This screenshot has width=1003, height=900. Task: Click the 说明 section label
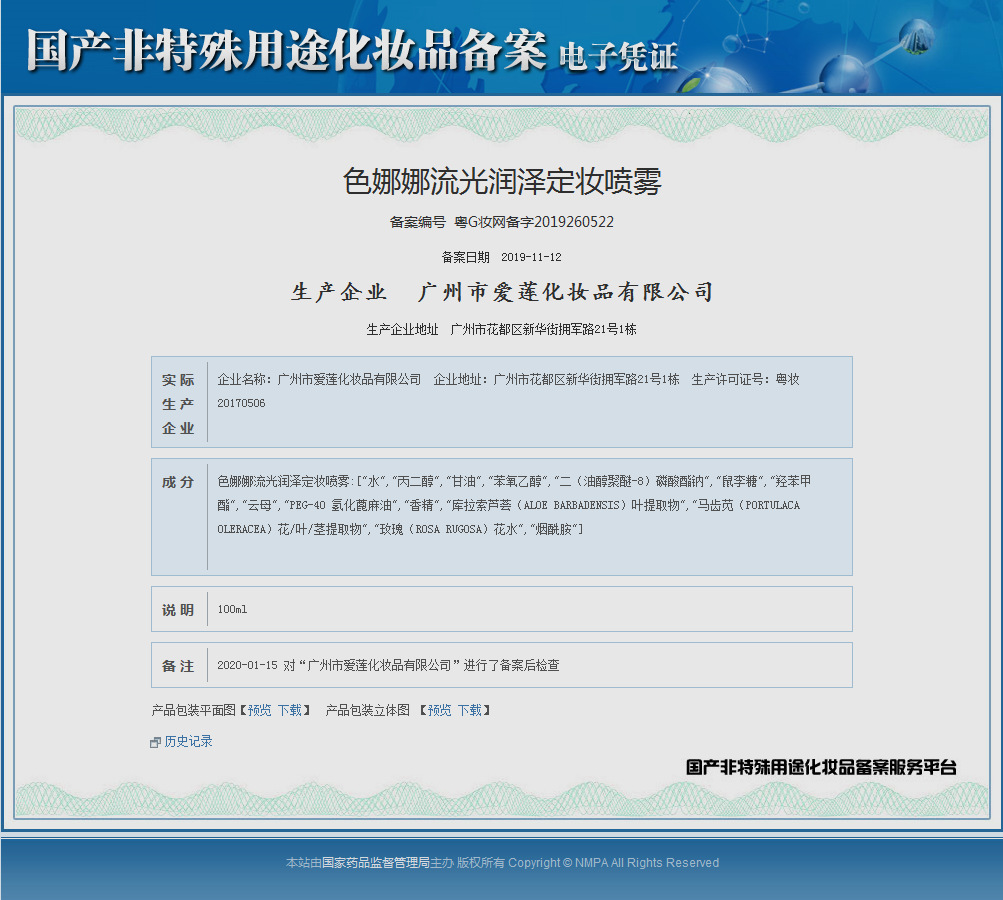click(x=178, y=610)
